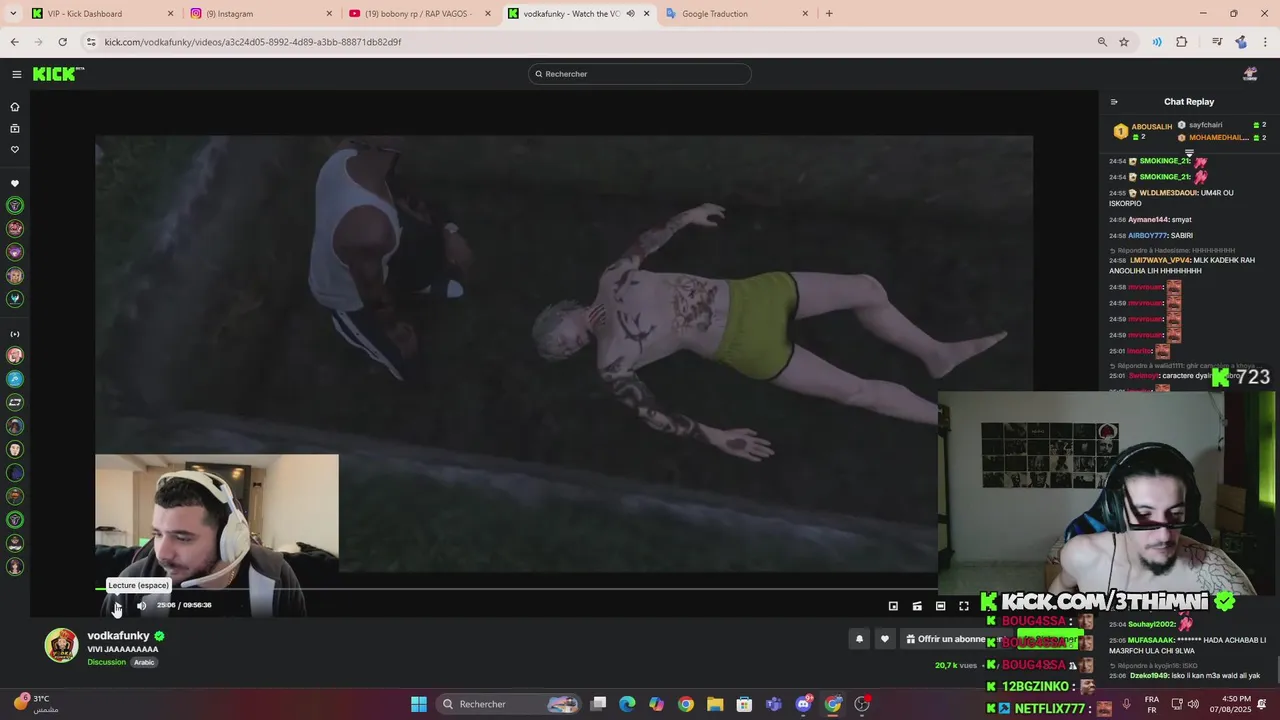Viewport: 1280px width, 720px height.
Task: Follow vodkafunky with heart button
Action: [884, 639]
